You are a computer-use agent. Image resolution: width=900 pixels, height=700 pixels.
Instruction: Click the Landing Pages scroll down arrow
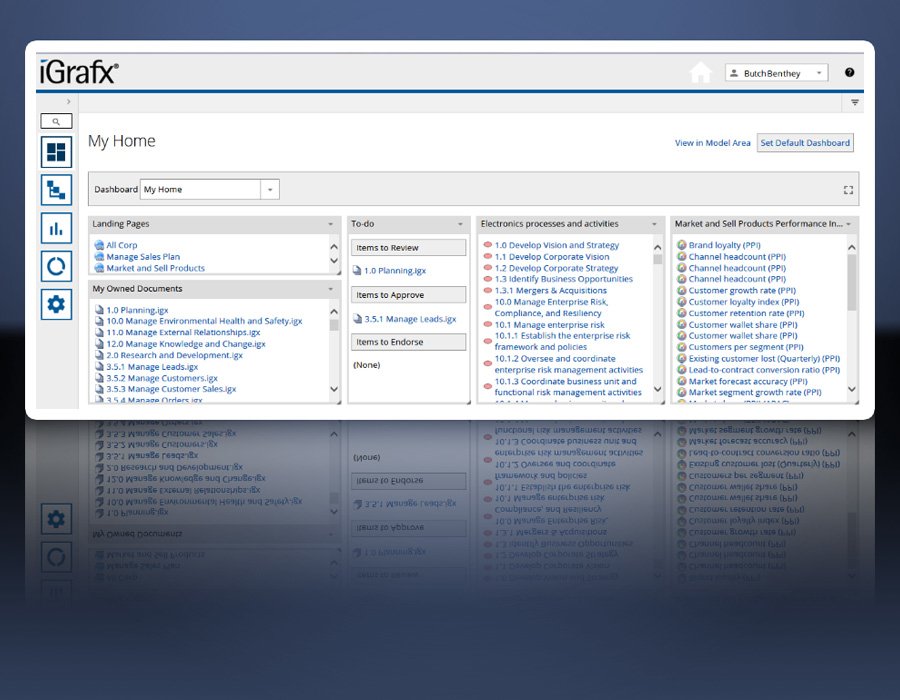point(334,260)
